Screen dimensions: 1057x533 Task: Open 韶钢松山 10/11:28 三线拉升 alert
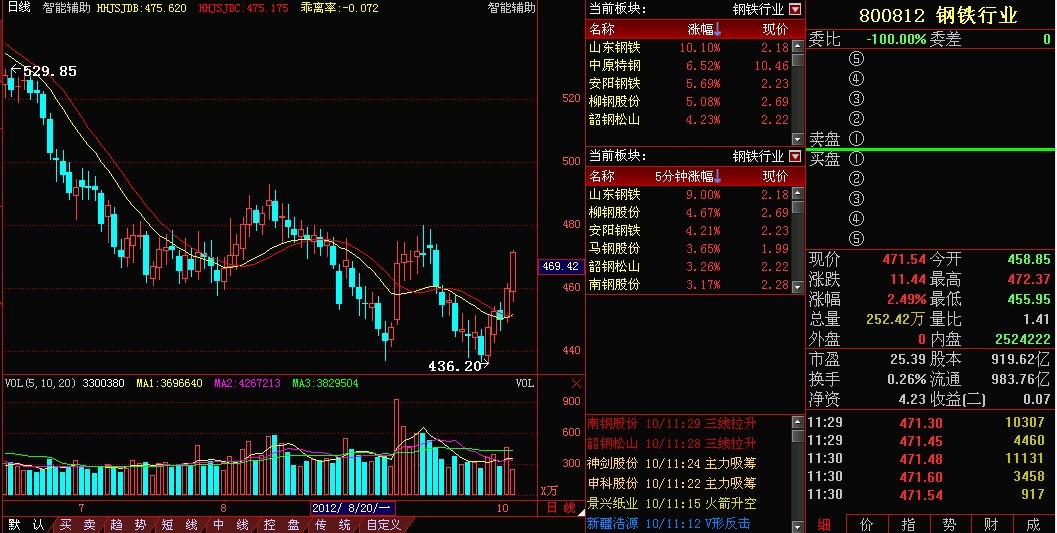pyautogui.click(x=671, y=443)
